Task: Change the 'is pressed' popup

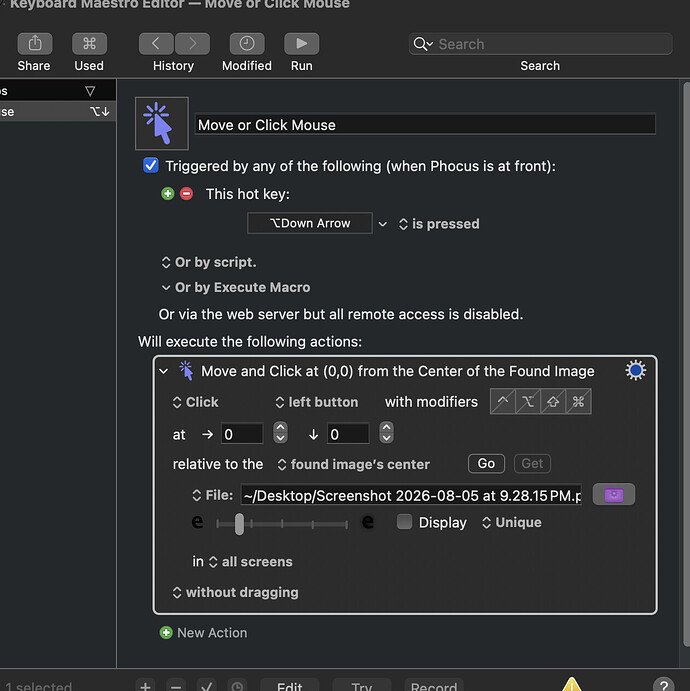Action: click(x=439, y=224)
